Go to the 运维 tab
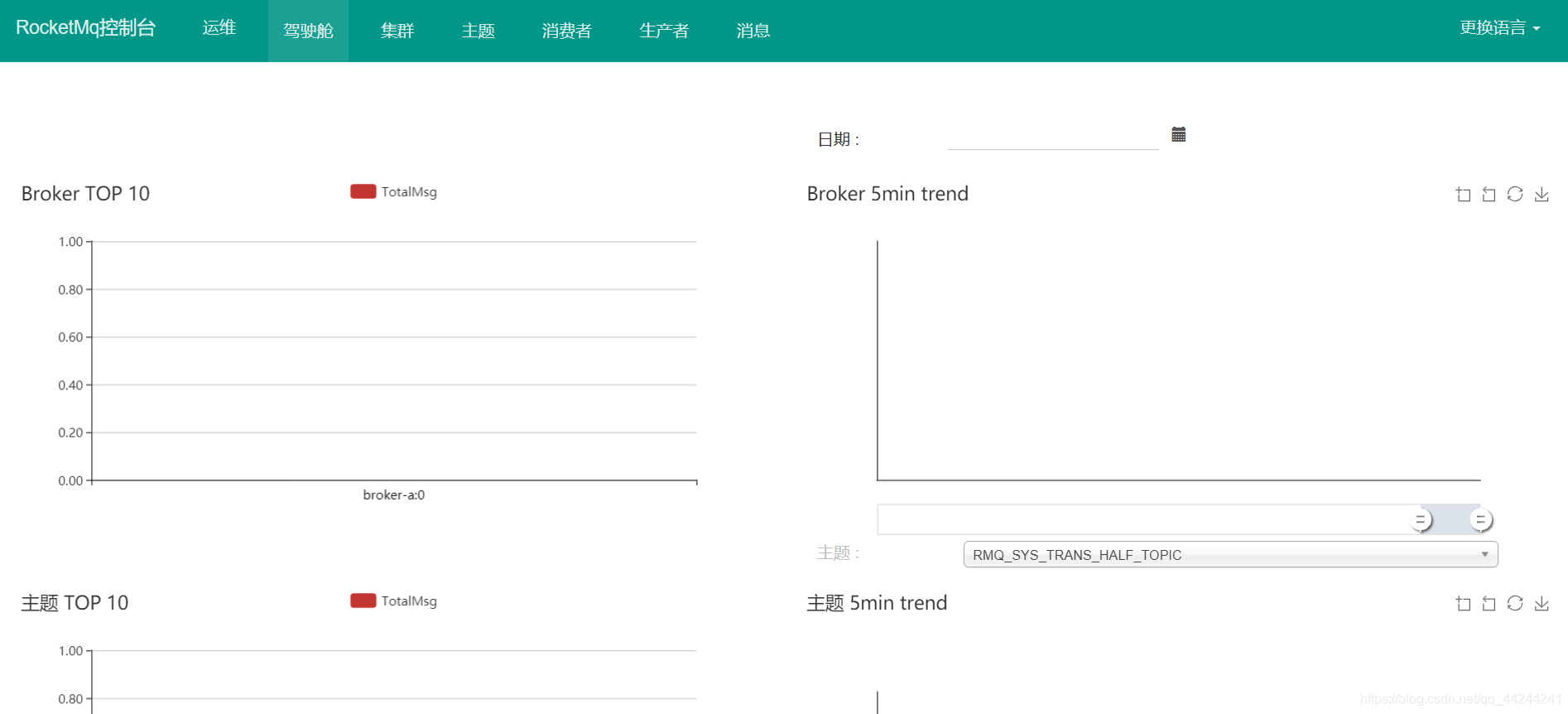1568x714 pixels. tap(219, 28)
